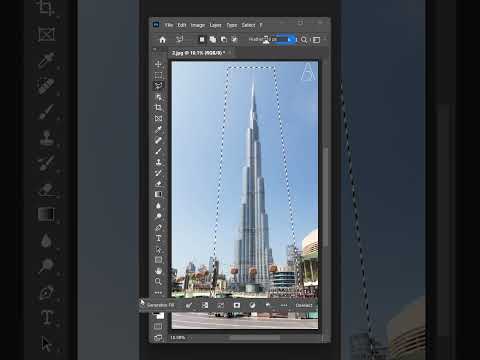This screenshot has width=480, height=360.
Task: Select the Path Selection tool
Action: coord(158,249)
